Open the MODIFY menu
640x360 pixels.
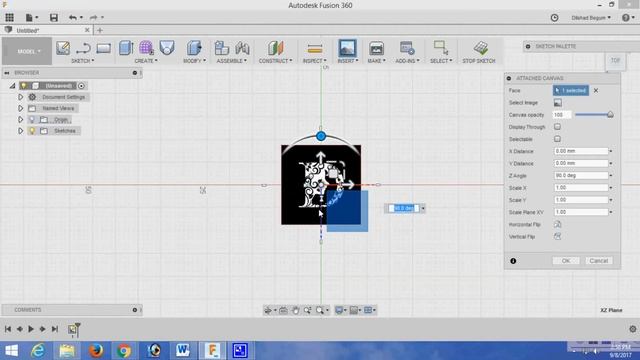pos(194,61)
